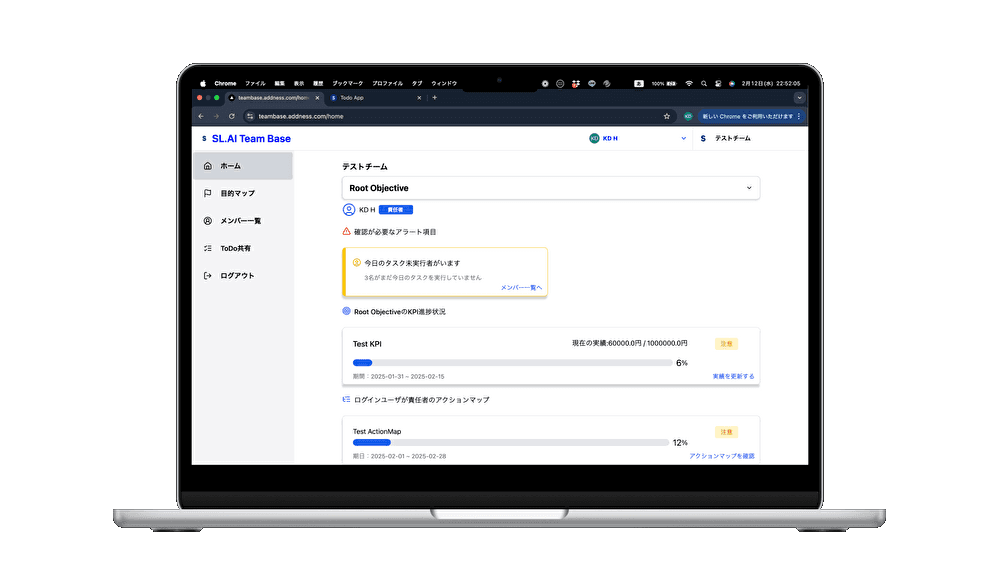The image size is (1000, 563).
Task: Close the Todo App tab
Action: tap(419, 98)
